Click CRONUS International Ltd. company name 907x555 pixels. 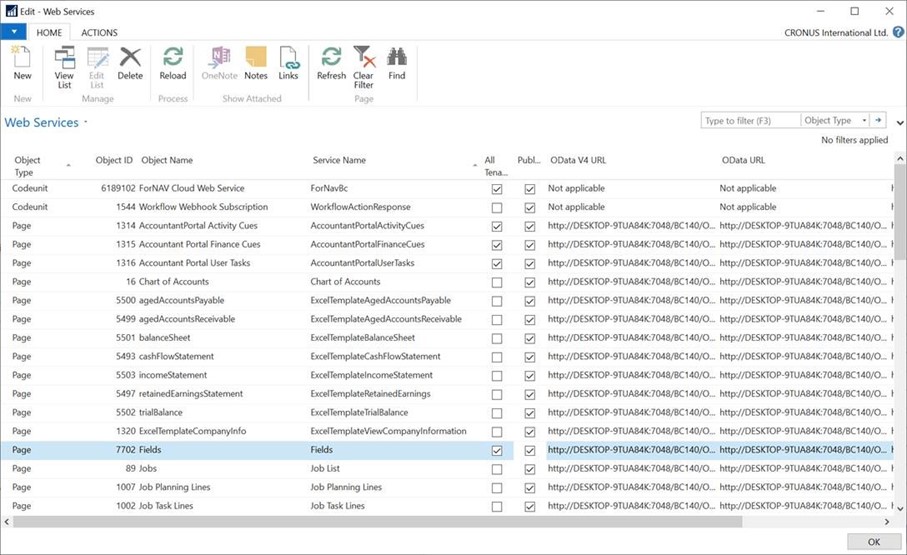[836, 32]
